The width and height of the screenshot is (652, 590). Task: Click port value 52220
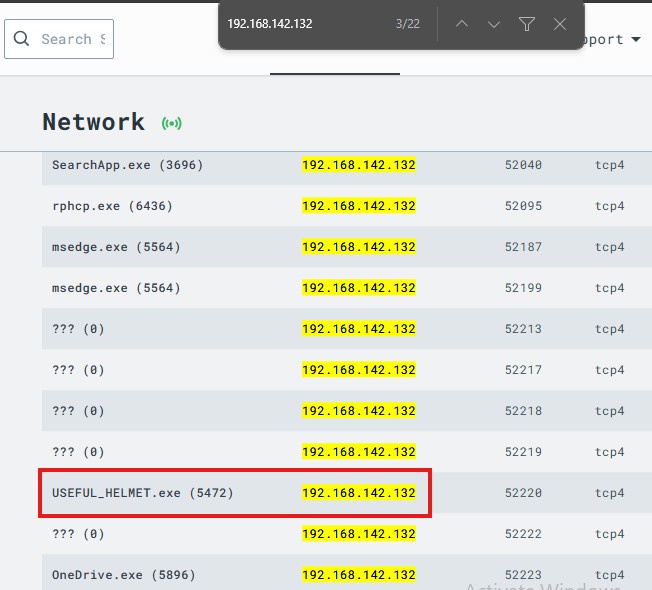pos(523,493)
